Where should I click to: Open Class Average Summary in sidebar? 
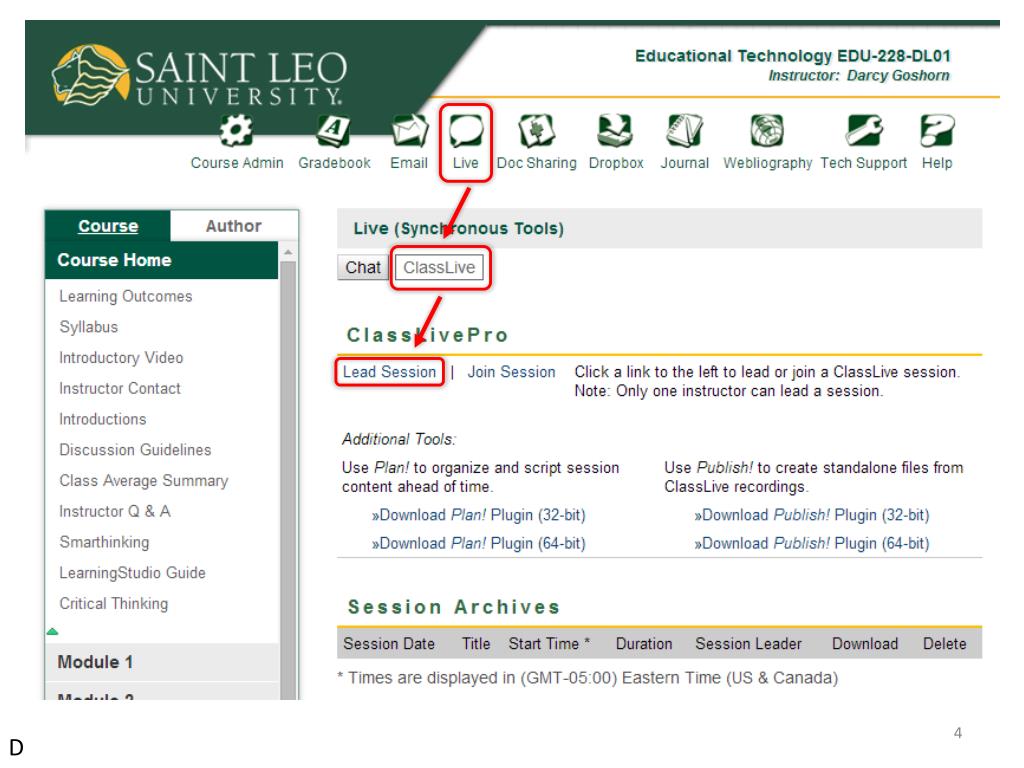pyautogui.click(x=144, y=481)
